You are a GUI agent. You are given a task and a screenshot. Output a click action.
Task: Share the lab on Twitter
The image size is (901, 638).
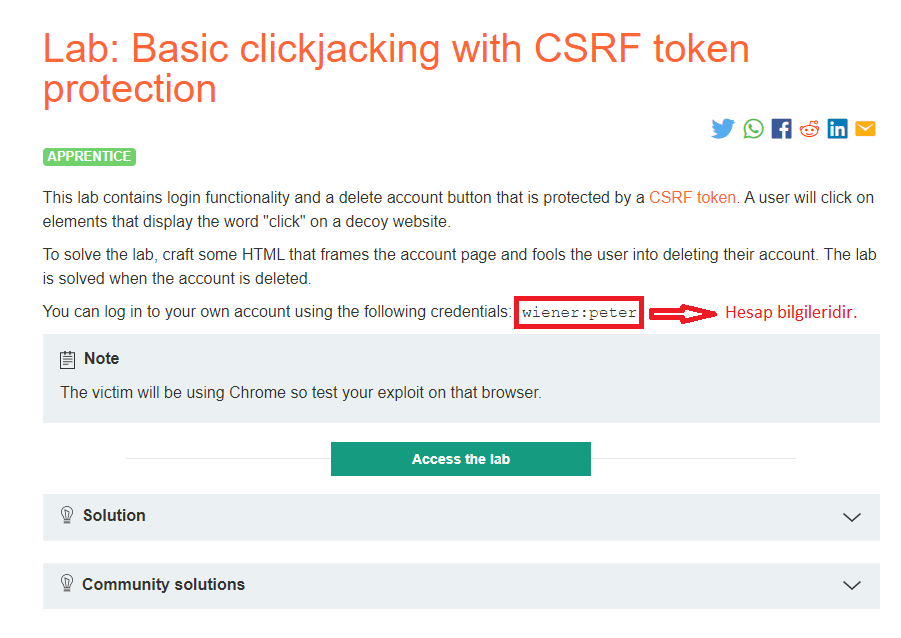tap(723, 128)
